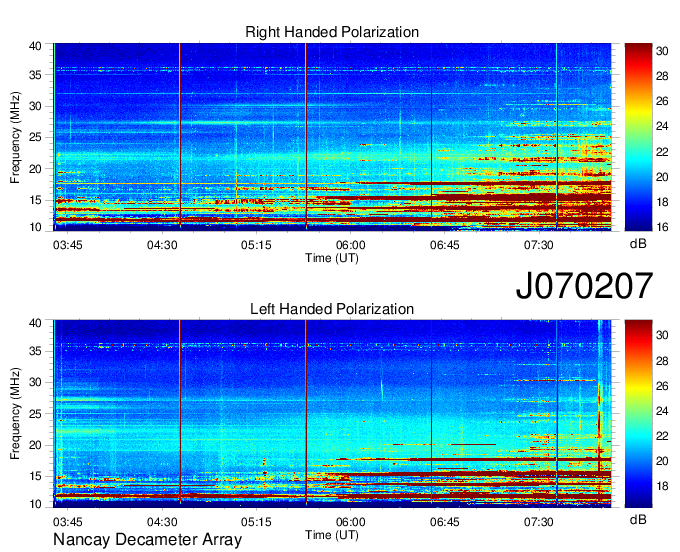Click the top plot's 'Frequency (MHz)' axis label
Screen dimensions: 680x552
15,137
